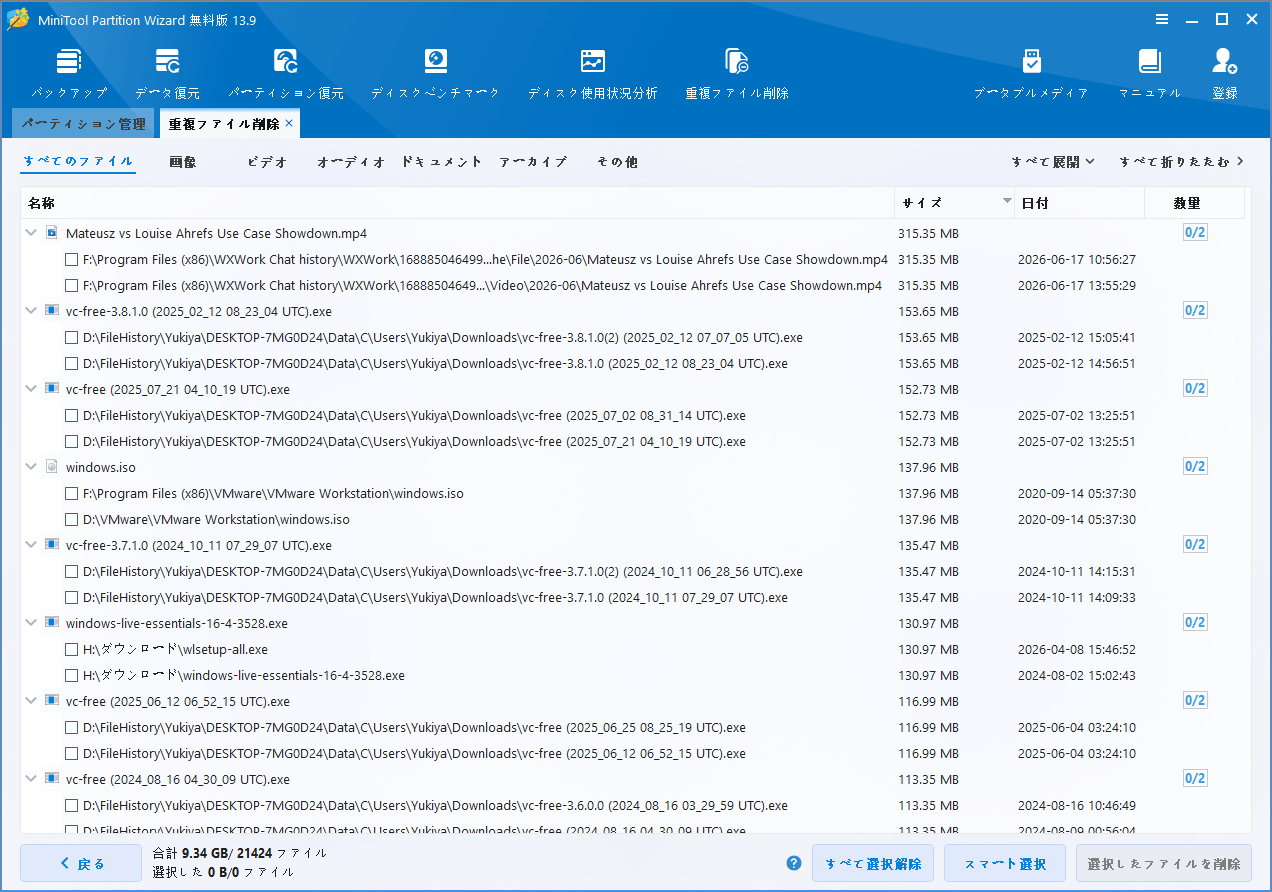Image resolution: width=1272 pixels, height=892 pixels.
Task: Open the ブータブルメディア builder
Action: 1031,74
